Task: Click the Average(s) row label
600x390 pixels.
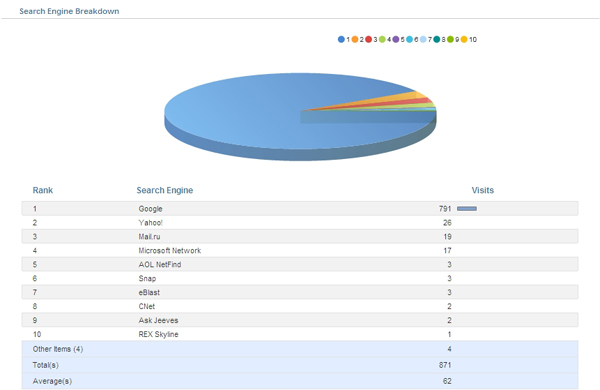Action: [x=52, y=381]
